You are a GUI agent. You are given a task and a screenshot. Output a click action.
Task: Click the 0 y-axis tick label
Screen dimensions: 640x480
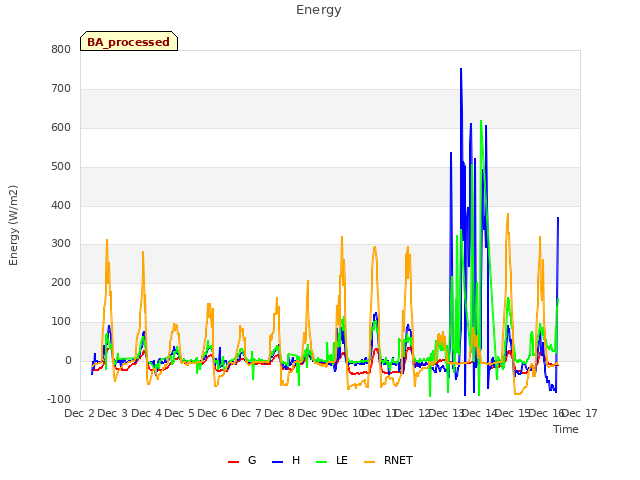(68, 360)
